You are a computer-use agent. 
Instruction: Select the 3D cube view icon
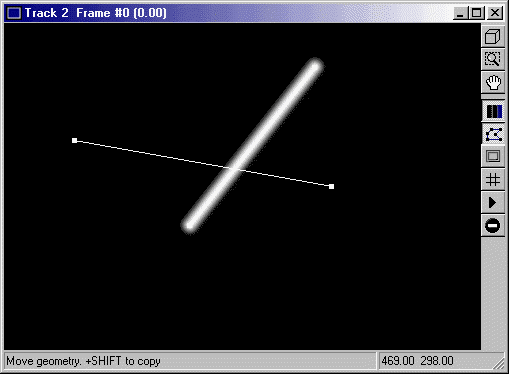(493, 36)
